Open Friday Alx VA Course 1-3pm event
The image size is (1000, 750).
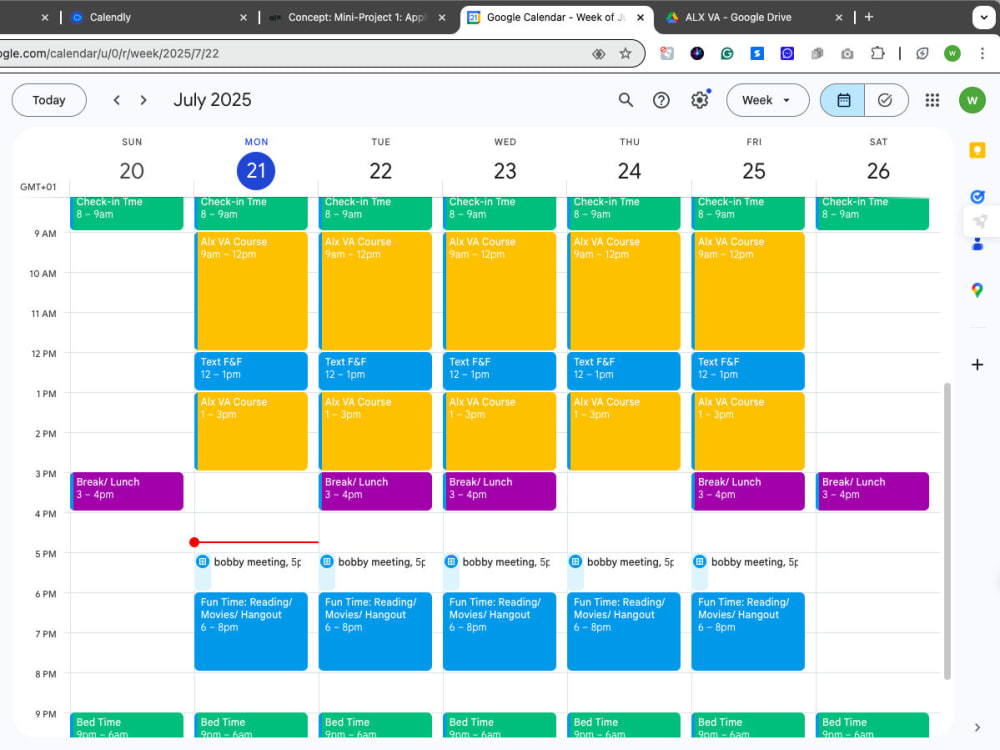pyautogui.click(x=748, y=431)
